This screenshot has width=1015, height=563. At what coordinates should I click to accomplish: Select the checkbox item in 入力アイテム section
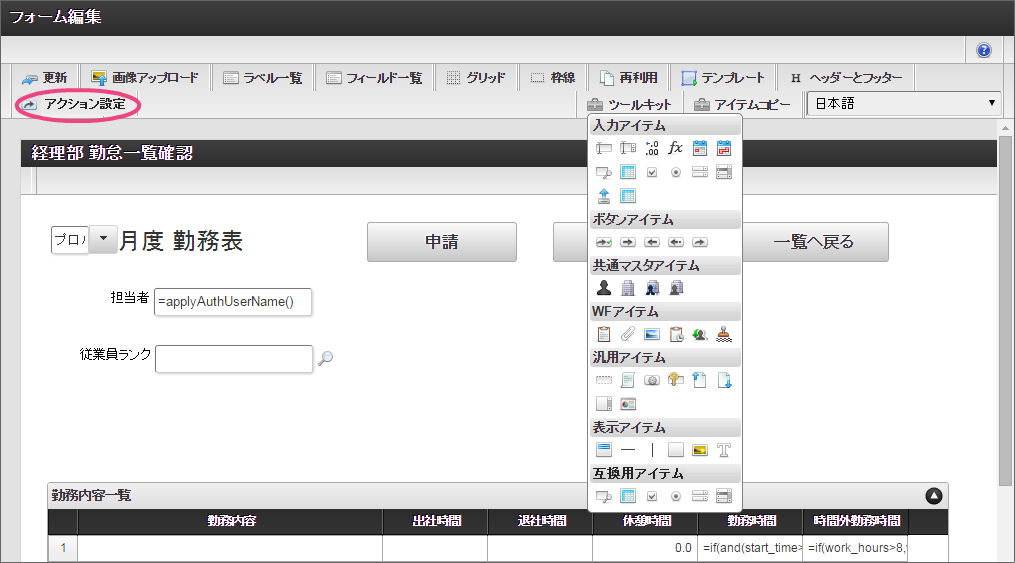tap(652, 172)
